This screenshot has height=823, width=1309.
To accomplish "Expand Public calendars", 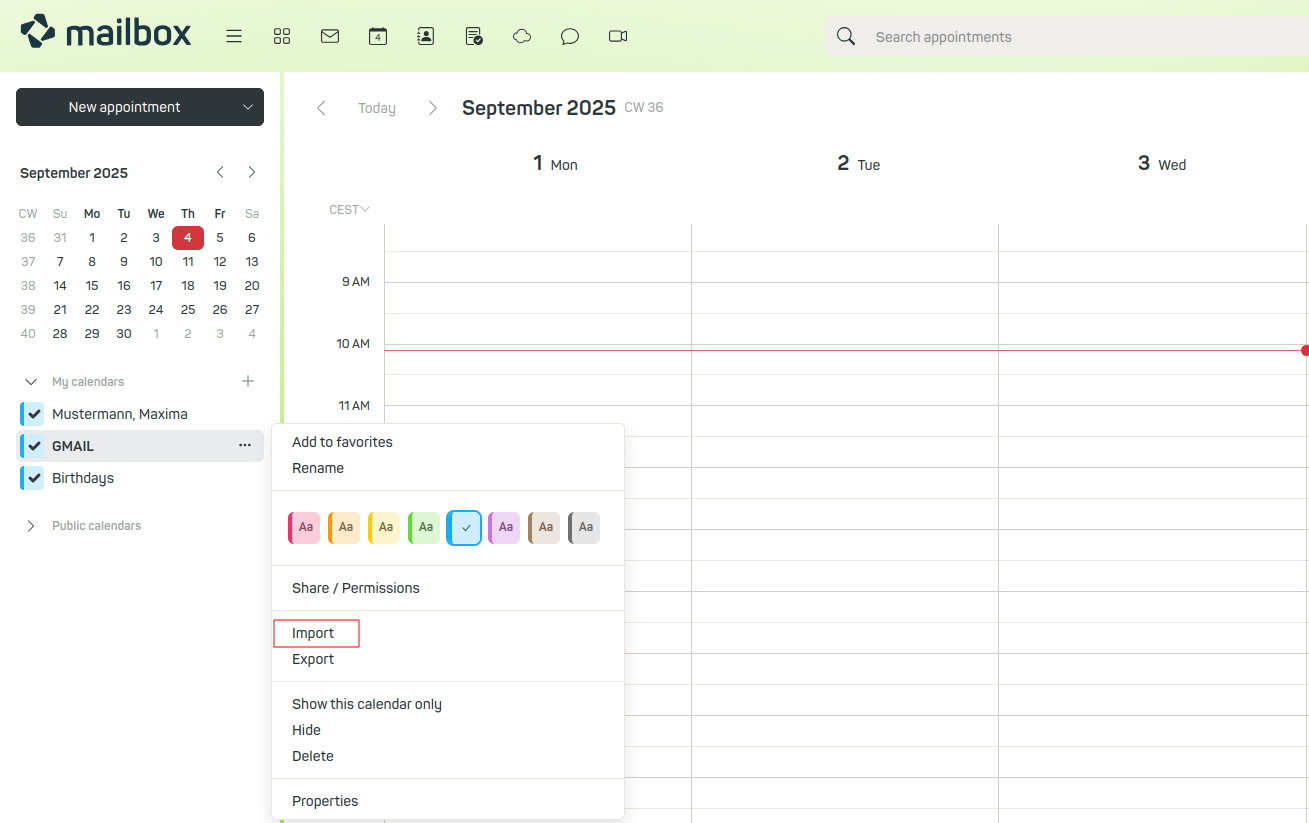I will 31,525.
